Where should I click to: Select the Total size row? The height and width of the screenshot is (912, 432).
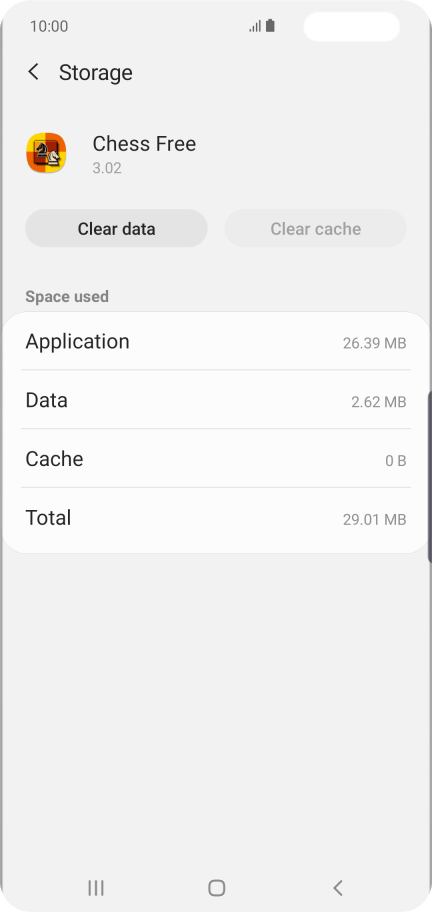point(216,518)
